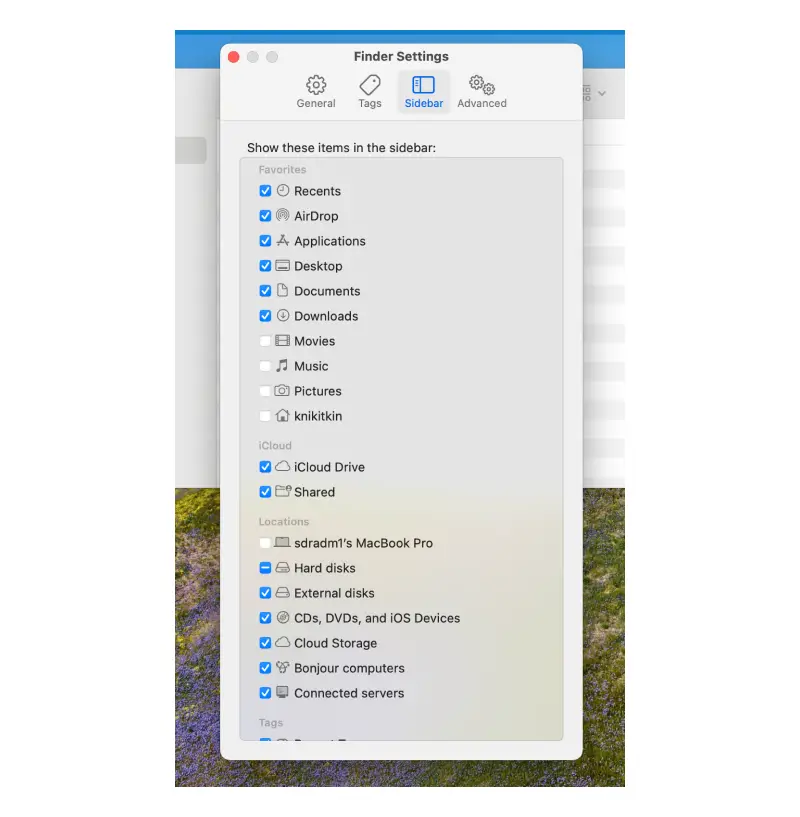Click the Bonjour computers network icon
This screenshot has width=800, height=817.
(284, 668)
